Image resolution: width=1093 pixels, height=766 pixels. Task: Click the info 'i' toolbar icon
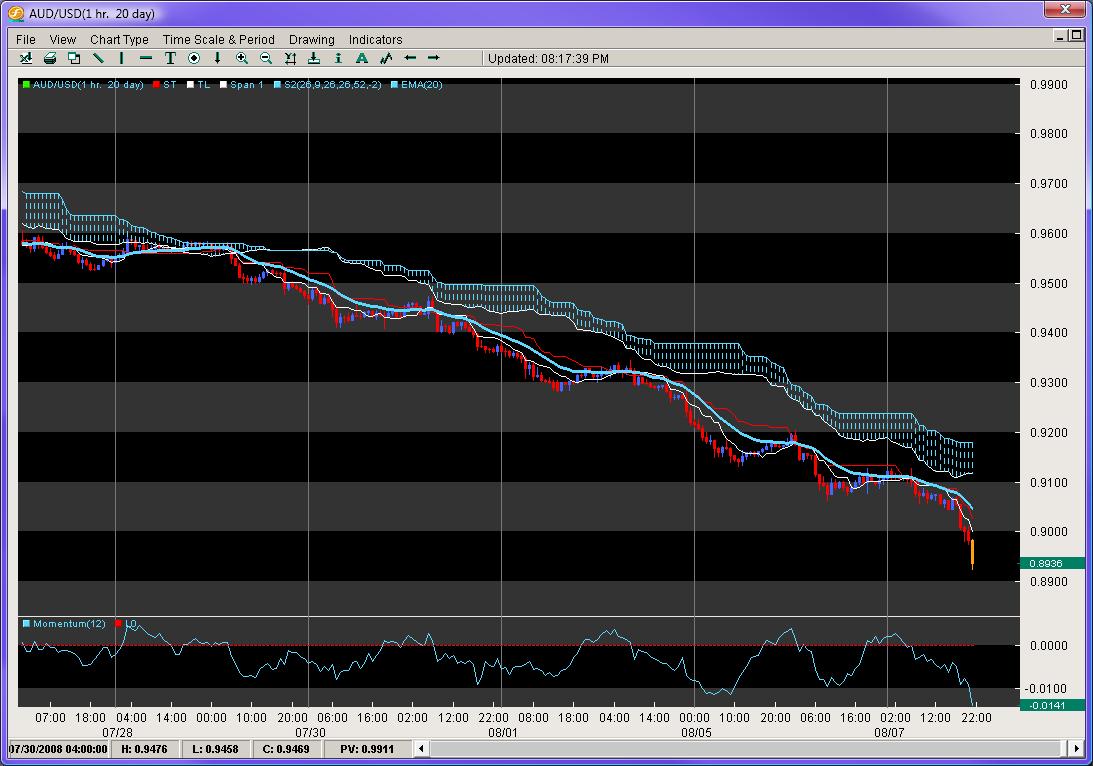[338, 58]
